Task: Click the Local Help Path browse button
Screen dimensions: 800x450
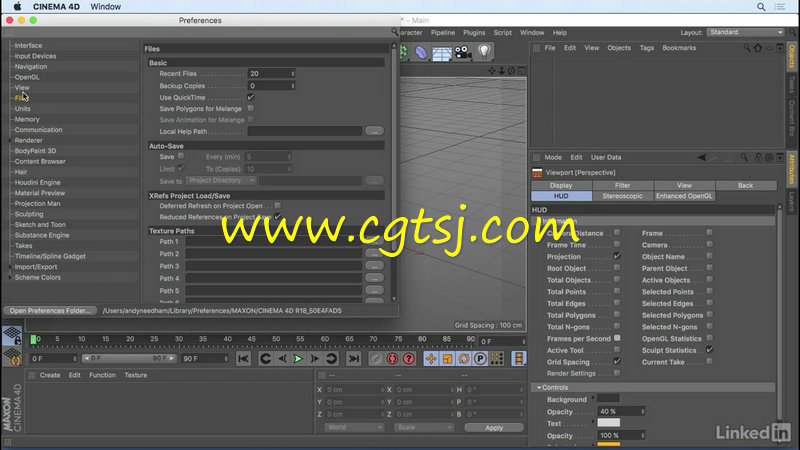Action: click(x=374, y=131)
